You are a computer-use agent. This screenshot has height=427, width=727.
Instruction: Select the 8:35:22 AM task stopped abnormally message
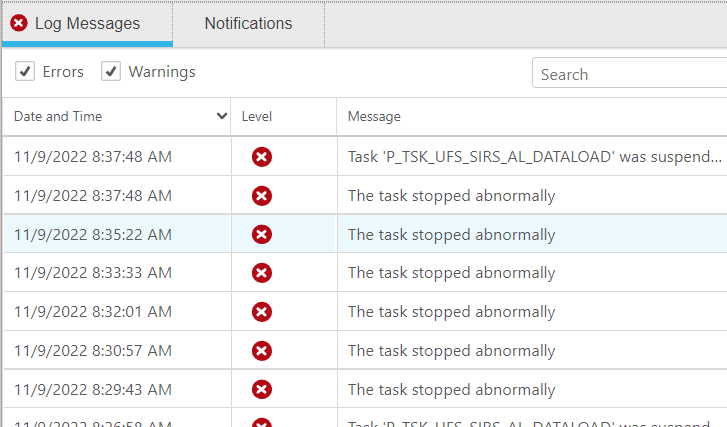(x=451, y=235)
